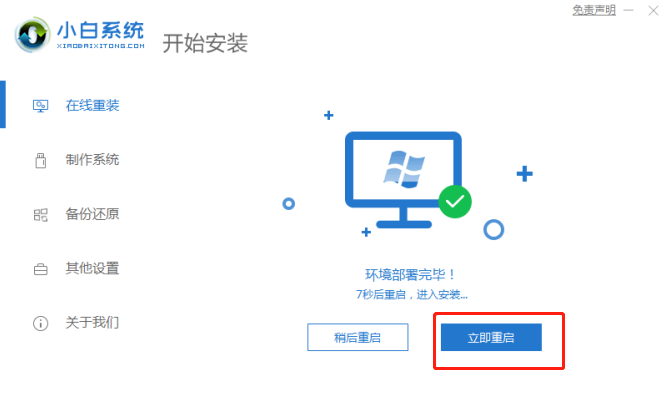The height and width of the screenshot is (417, 659).
Task: Click the 环境部署完毕 status text
Action: point(410,275)
